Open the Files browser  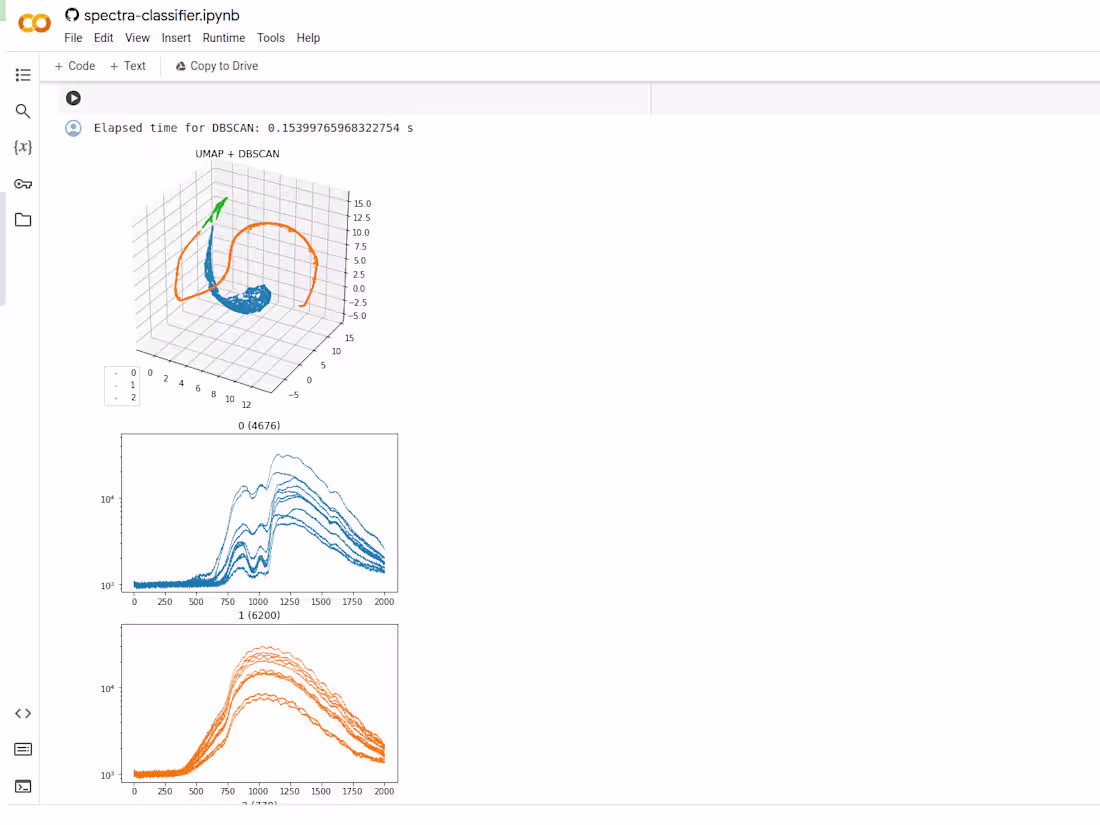[x=23, y=219]
